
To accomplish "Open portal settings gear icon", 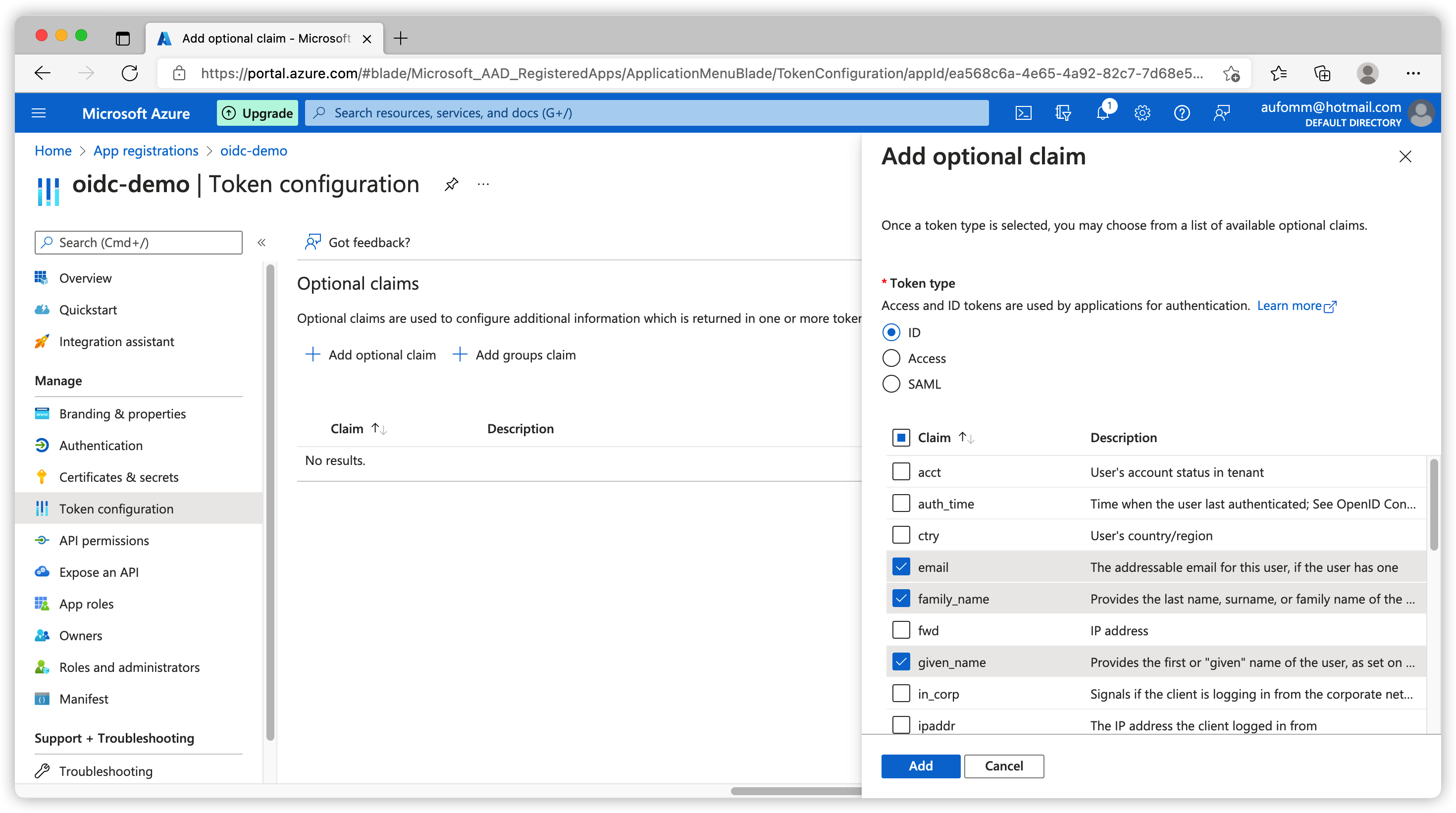I will point(1142,113).
